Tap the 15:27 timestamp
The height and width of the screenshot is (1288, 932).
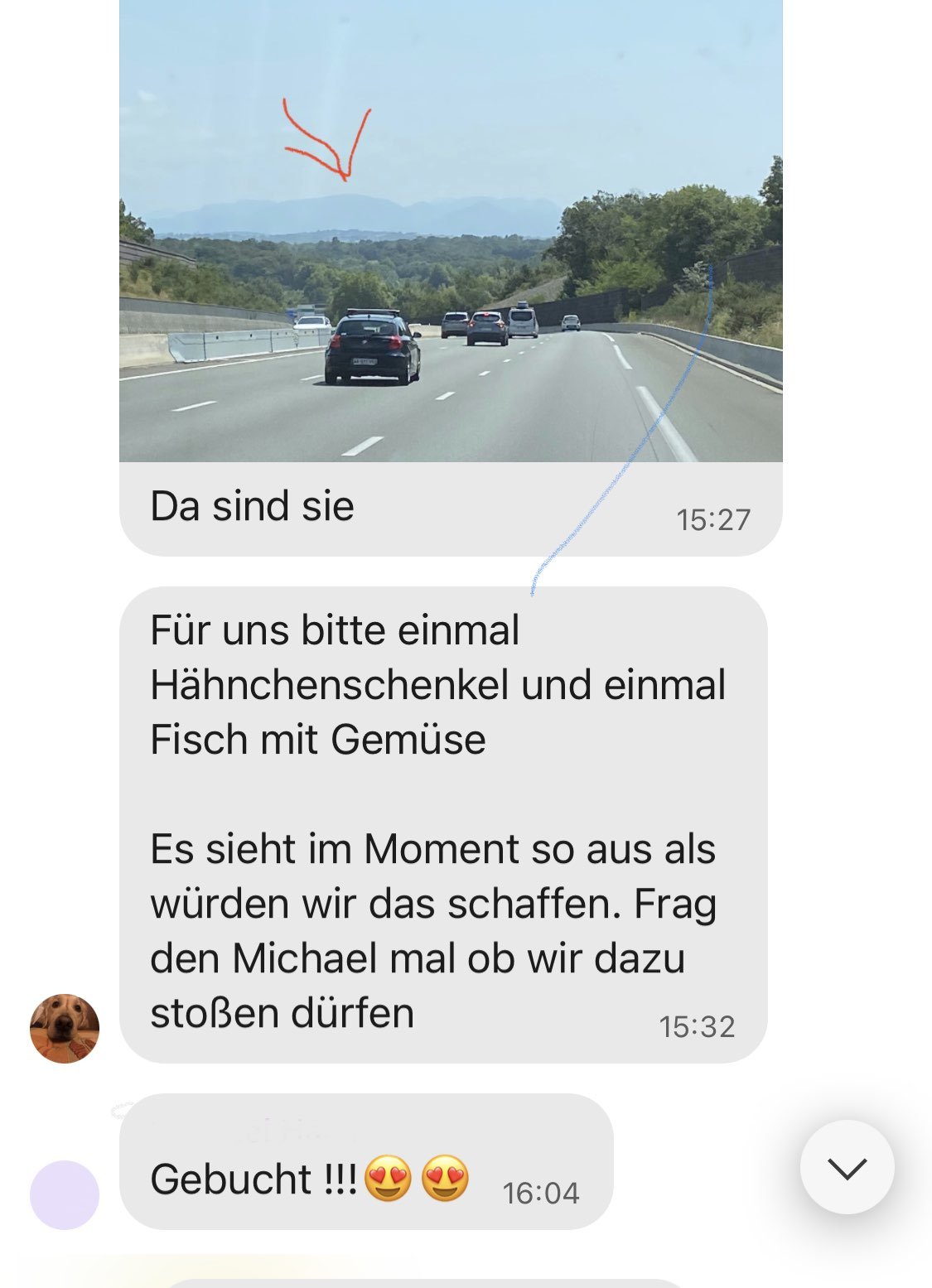tap(713, 519)
